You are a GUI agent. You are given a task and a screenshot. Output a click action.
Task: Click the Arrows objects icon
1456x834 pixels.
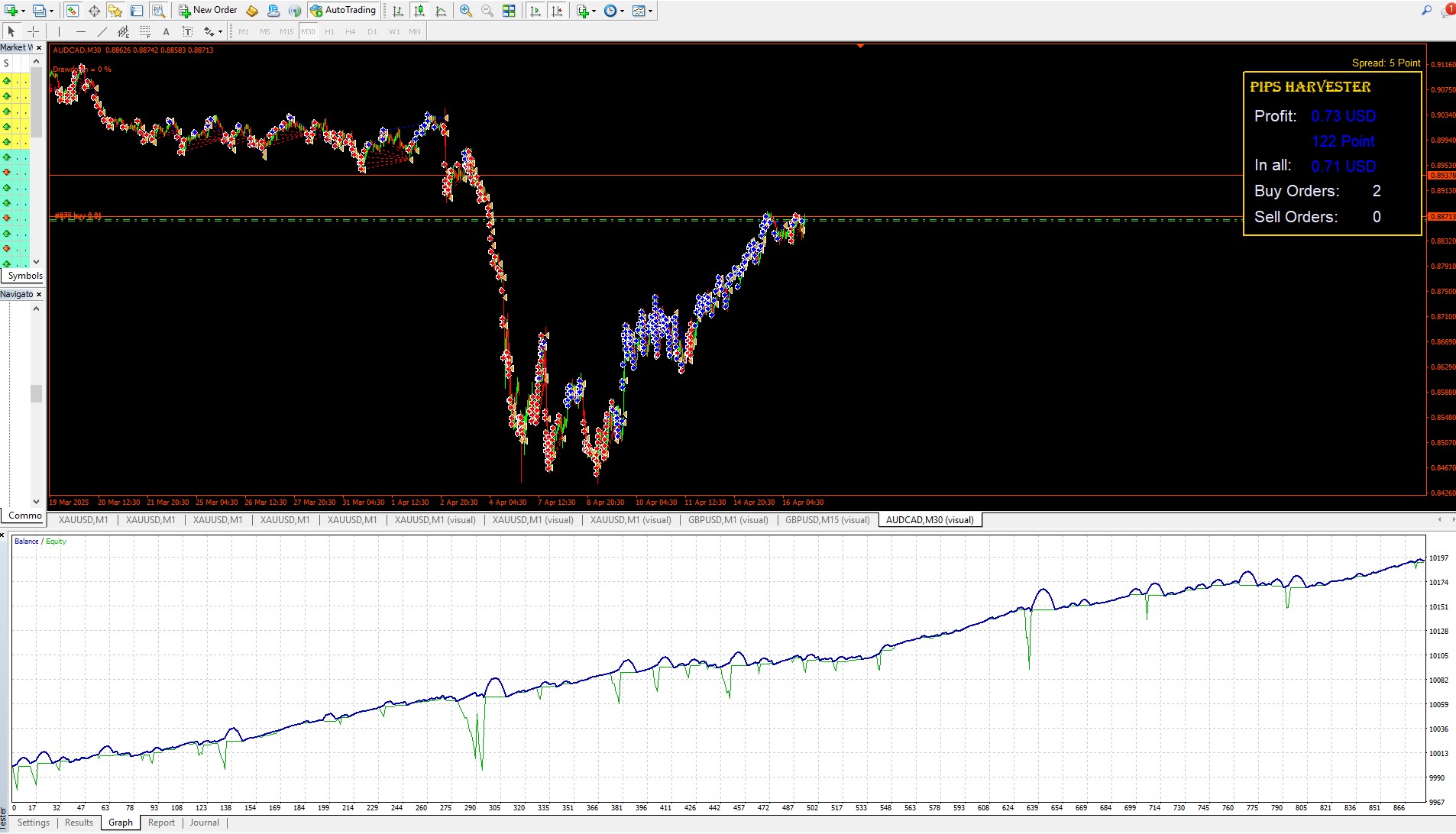209,31
